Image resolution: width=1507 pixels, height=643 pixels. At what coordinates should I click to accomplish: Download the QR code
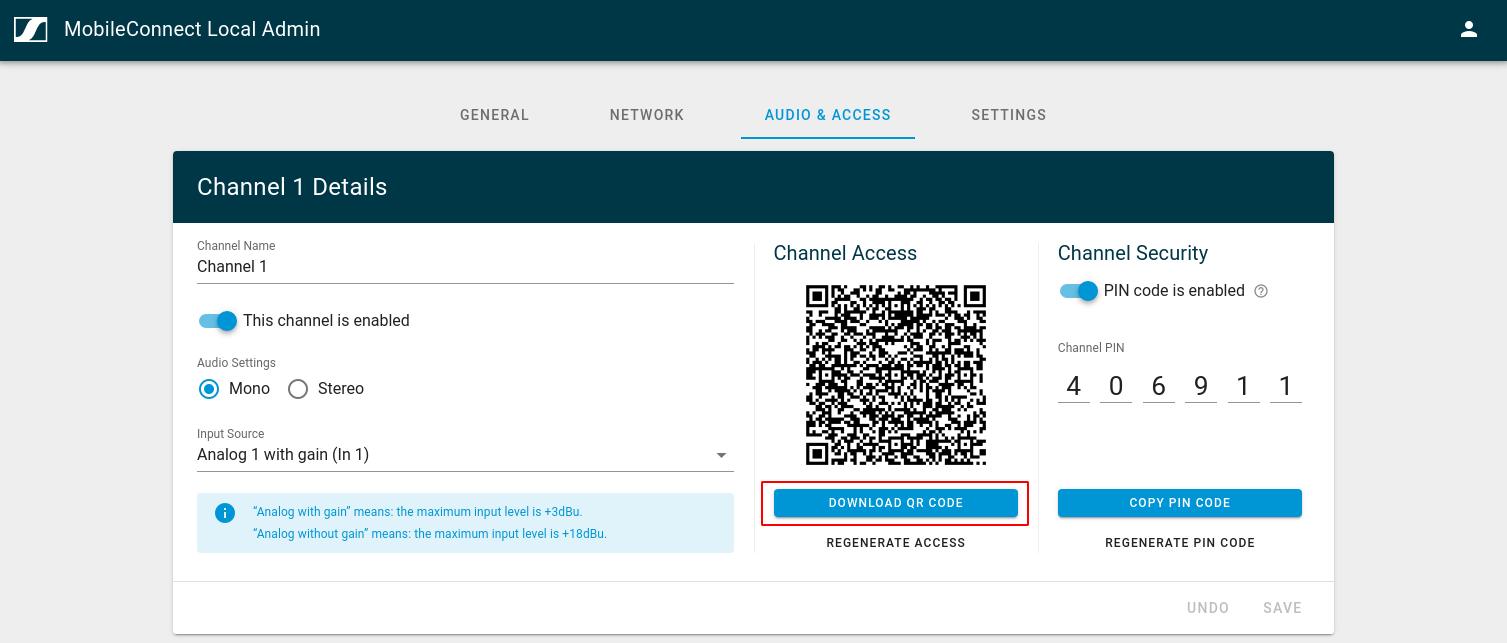[896, 503]
